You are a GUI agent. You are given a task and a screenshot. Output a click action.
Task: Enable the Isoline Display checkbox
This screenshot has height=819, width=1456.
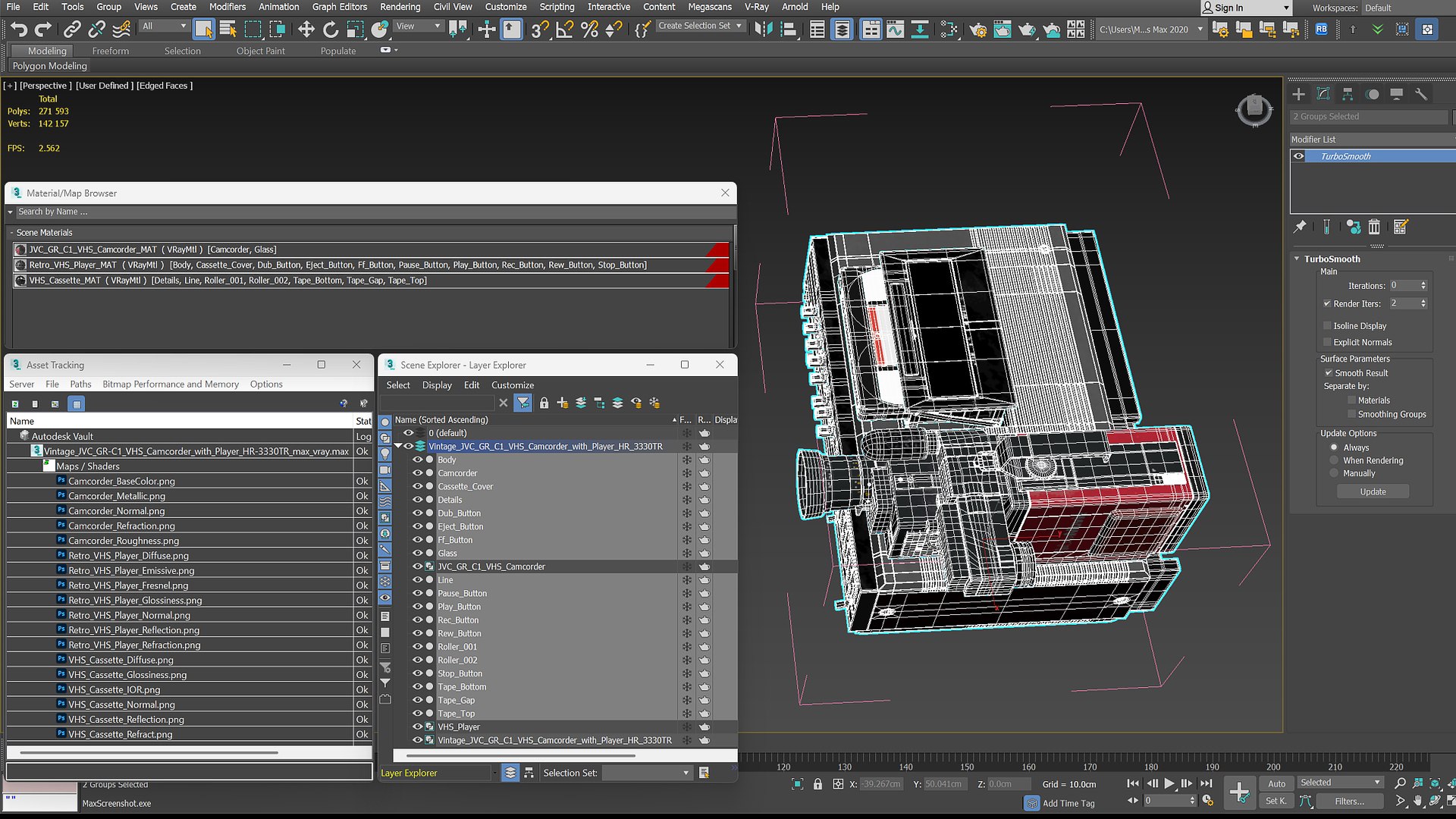coord(1328,326)
